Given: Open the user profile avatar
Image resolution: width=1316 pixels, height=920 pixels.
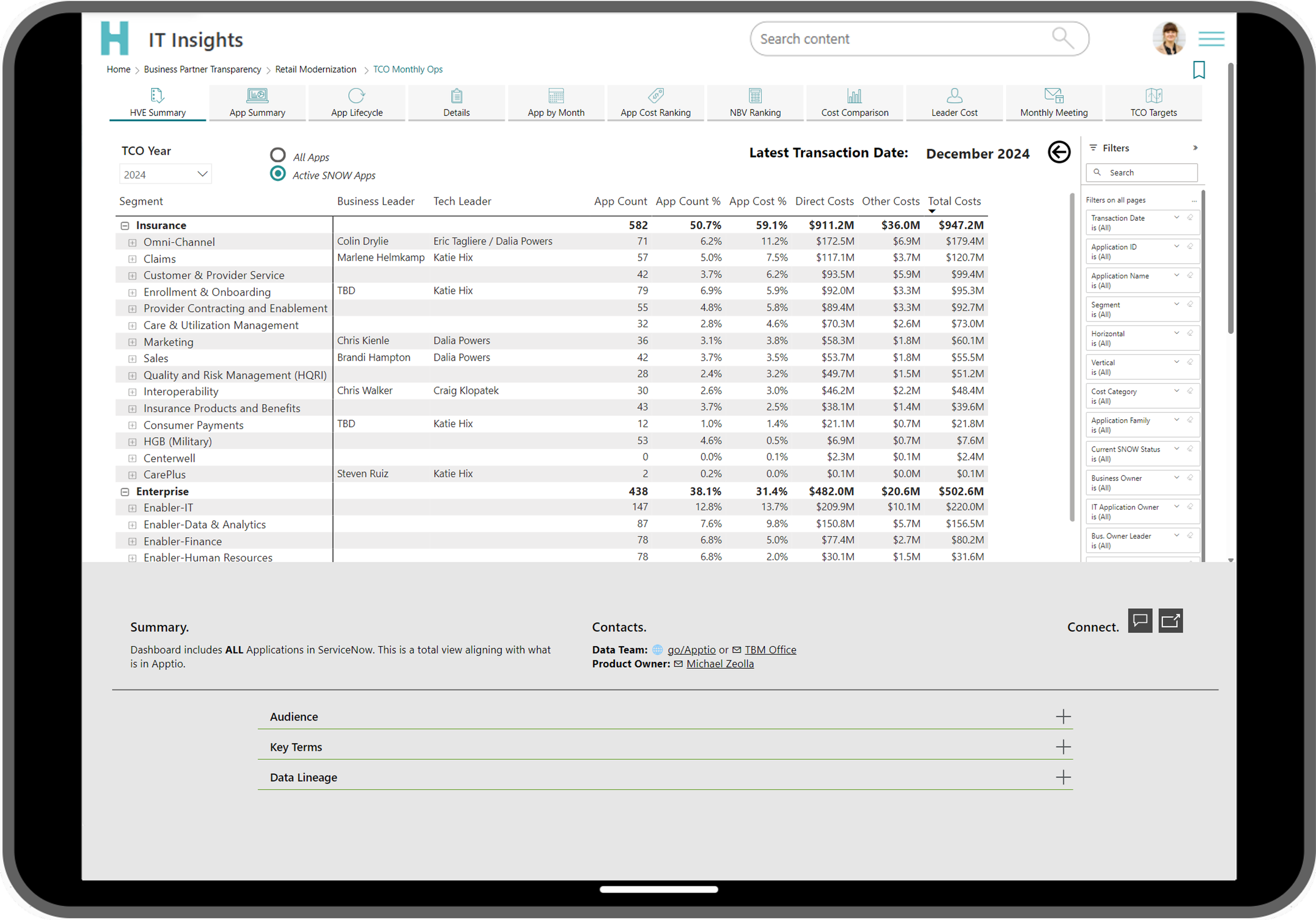Looking at the screenshot, I should [x=1169, y=38].
